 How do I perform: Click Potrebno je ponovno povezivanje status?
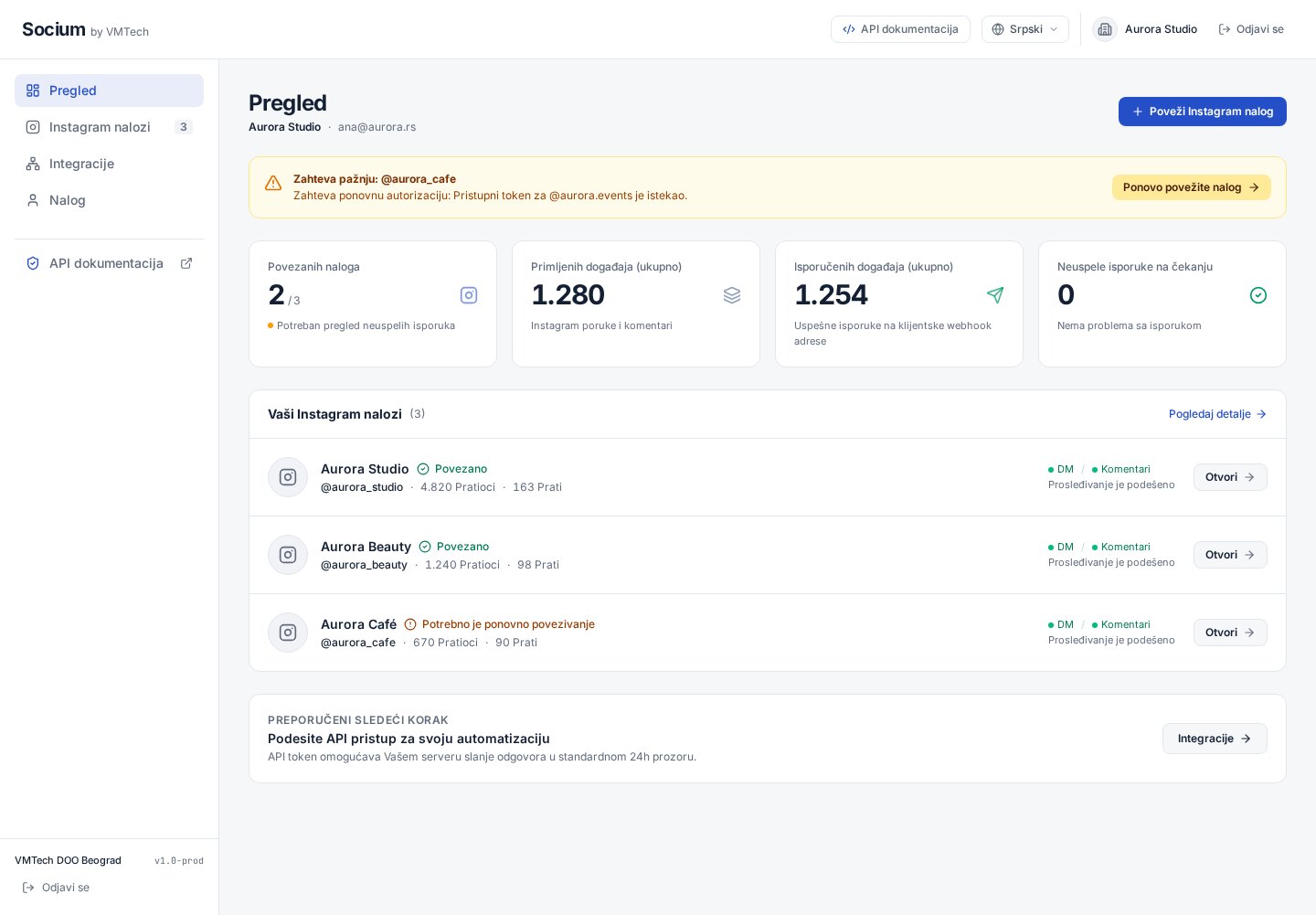pos(500,624)
